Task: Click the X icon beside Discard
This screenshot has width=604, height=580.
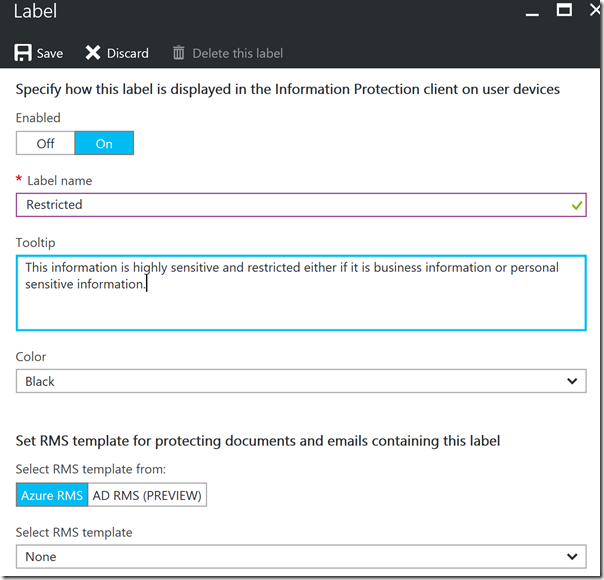Action: [x=93, y=53]
